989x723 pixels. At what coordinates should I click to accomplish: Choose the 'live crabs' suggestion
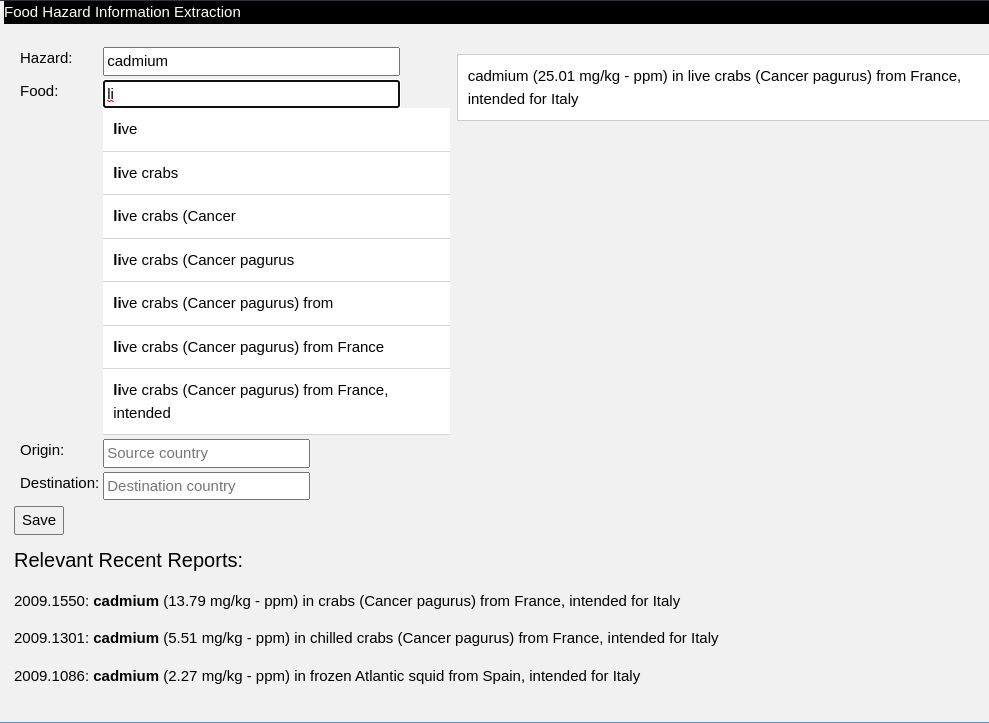click(276, 173)
